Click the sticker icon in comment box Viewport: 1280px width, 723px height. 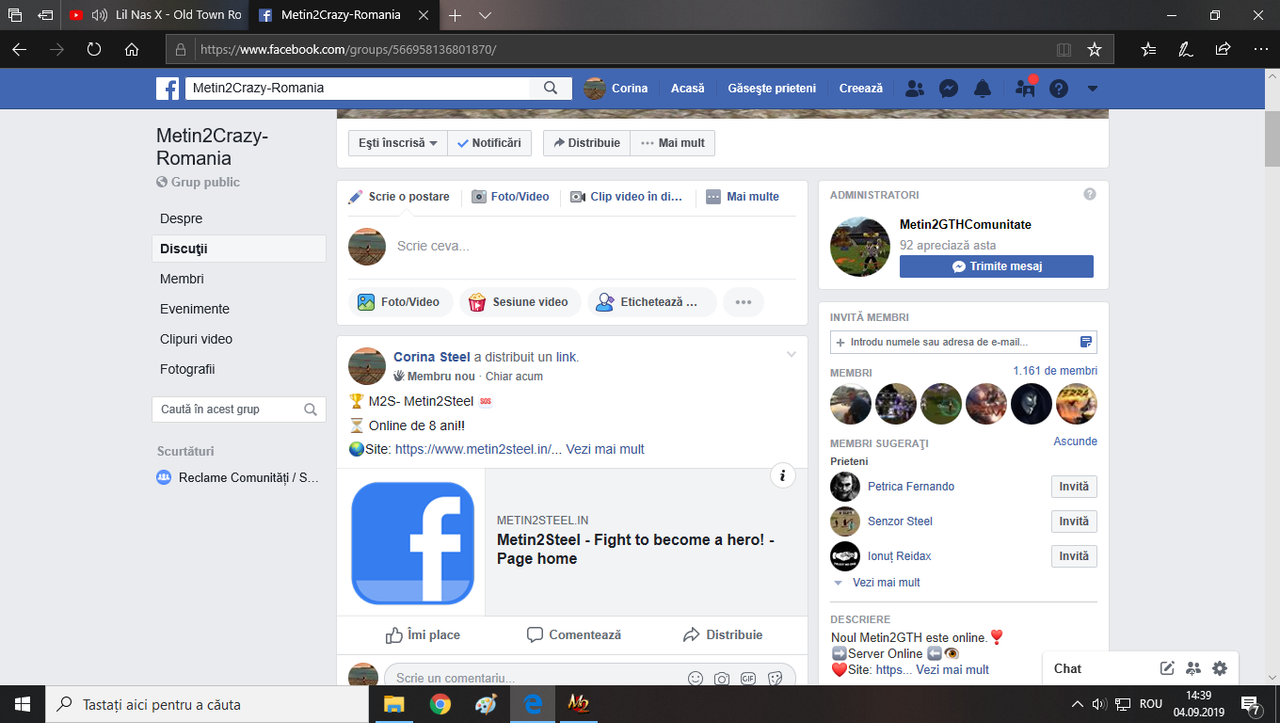coord(774,678)
